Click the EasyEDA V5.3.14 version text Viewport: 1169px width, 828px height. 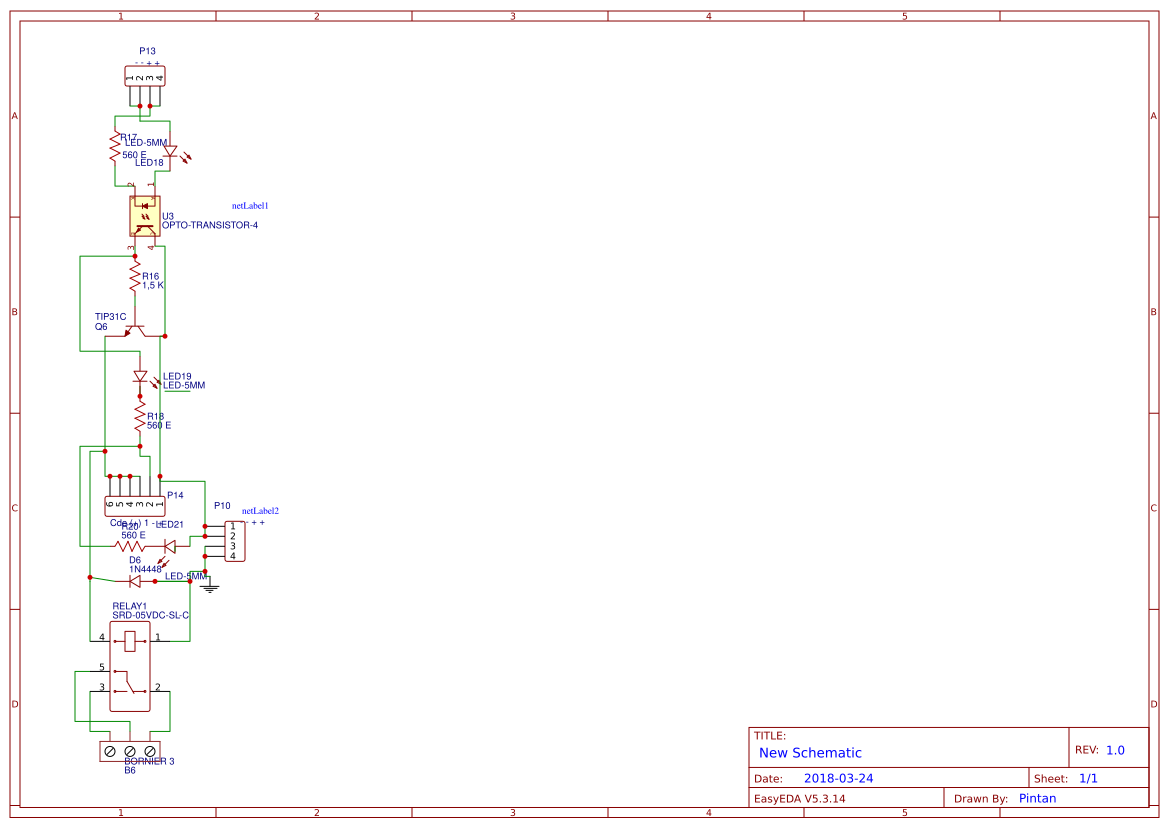pos(800,799)
